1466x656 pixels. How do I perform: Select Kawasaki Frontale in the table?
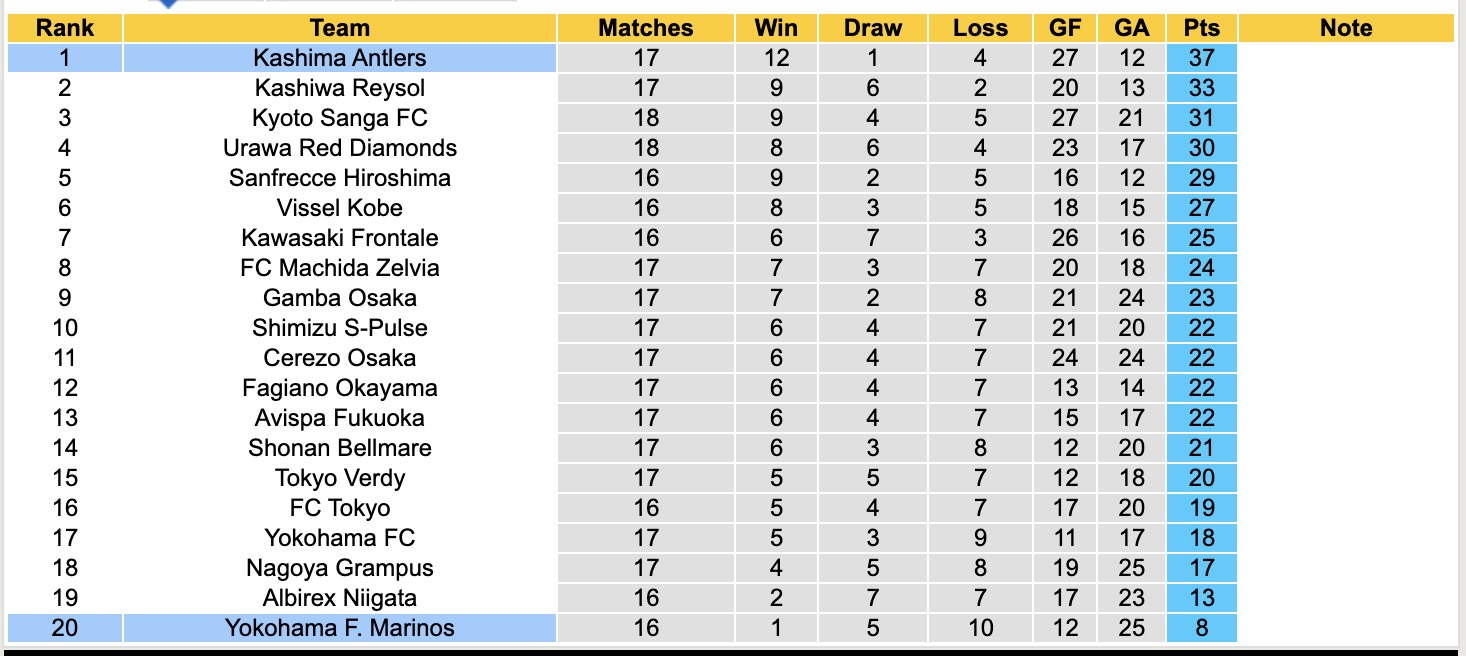pos(340,238)
